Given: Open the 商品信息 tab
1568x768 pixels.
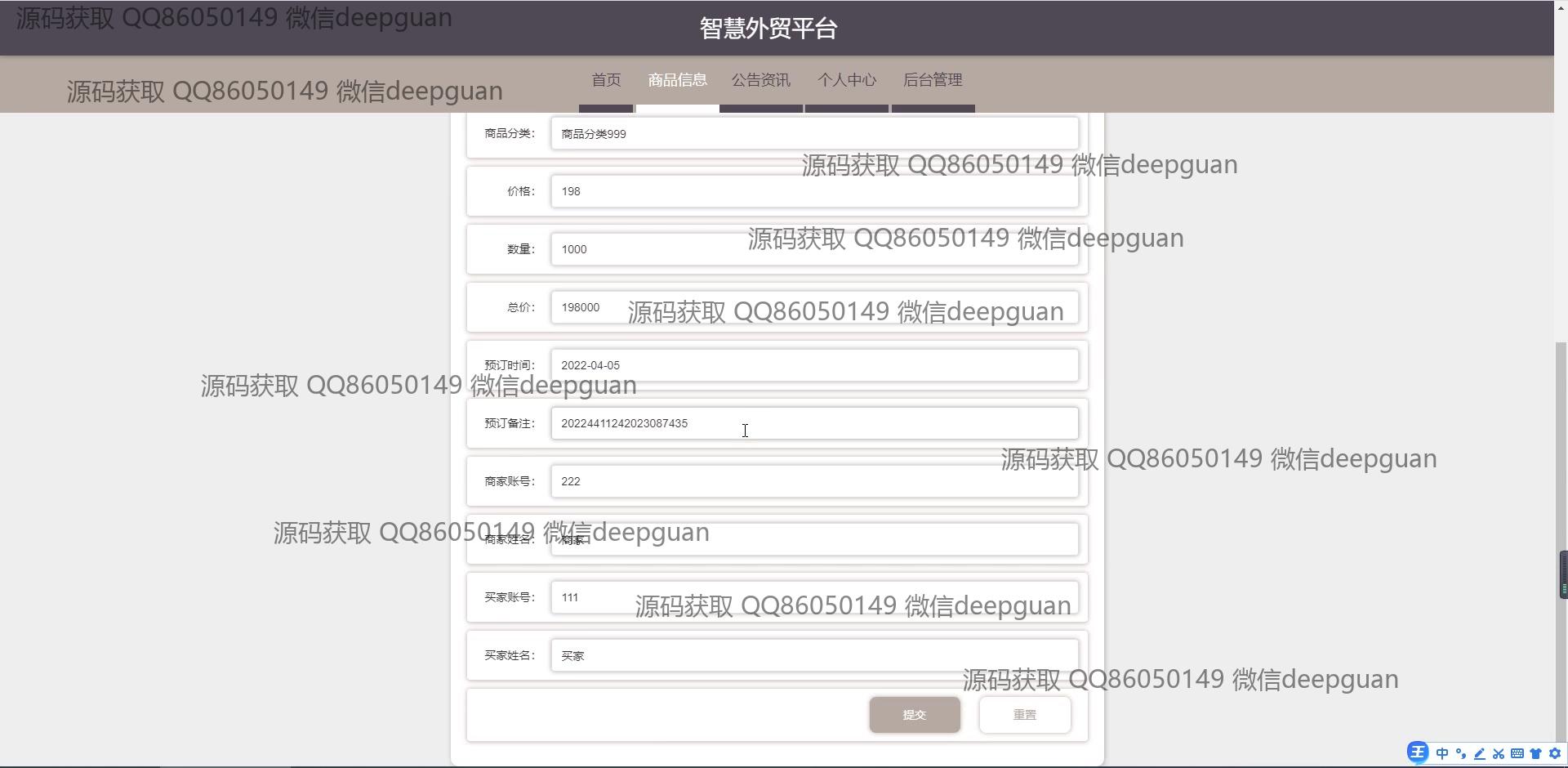Looking at the screenshot, I should pyautogui.click(x=677, y=80).
